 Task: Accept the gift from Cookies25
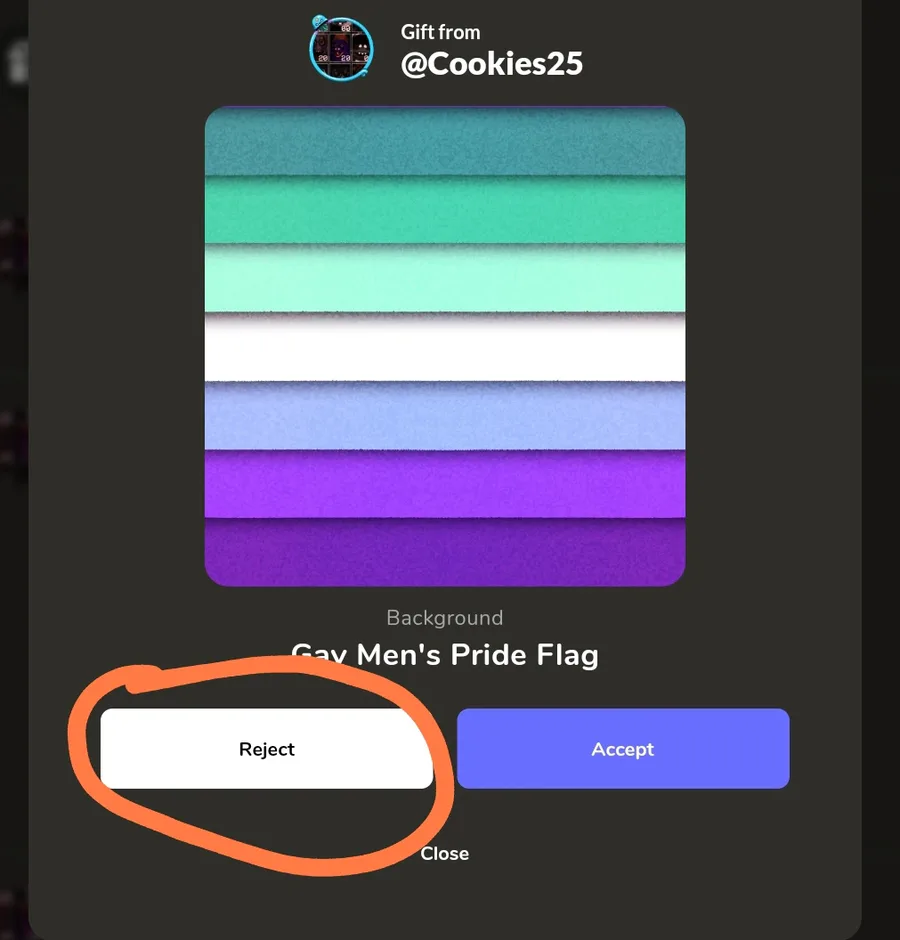coord(623,749)
